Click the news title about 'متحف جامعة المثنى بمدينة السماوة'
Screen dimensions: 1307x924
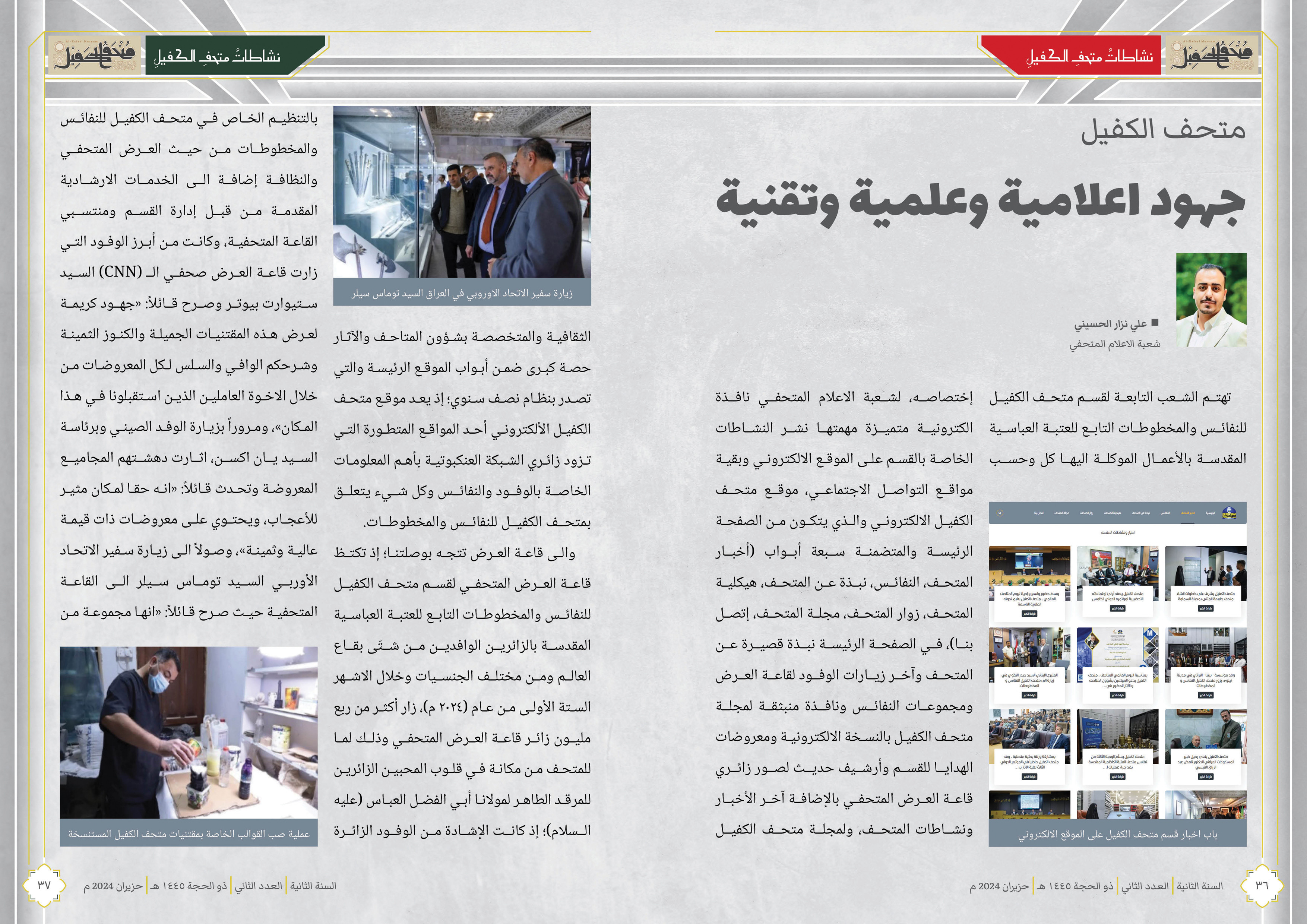tap(1206, 597)
